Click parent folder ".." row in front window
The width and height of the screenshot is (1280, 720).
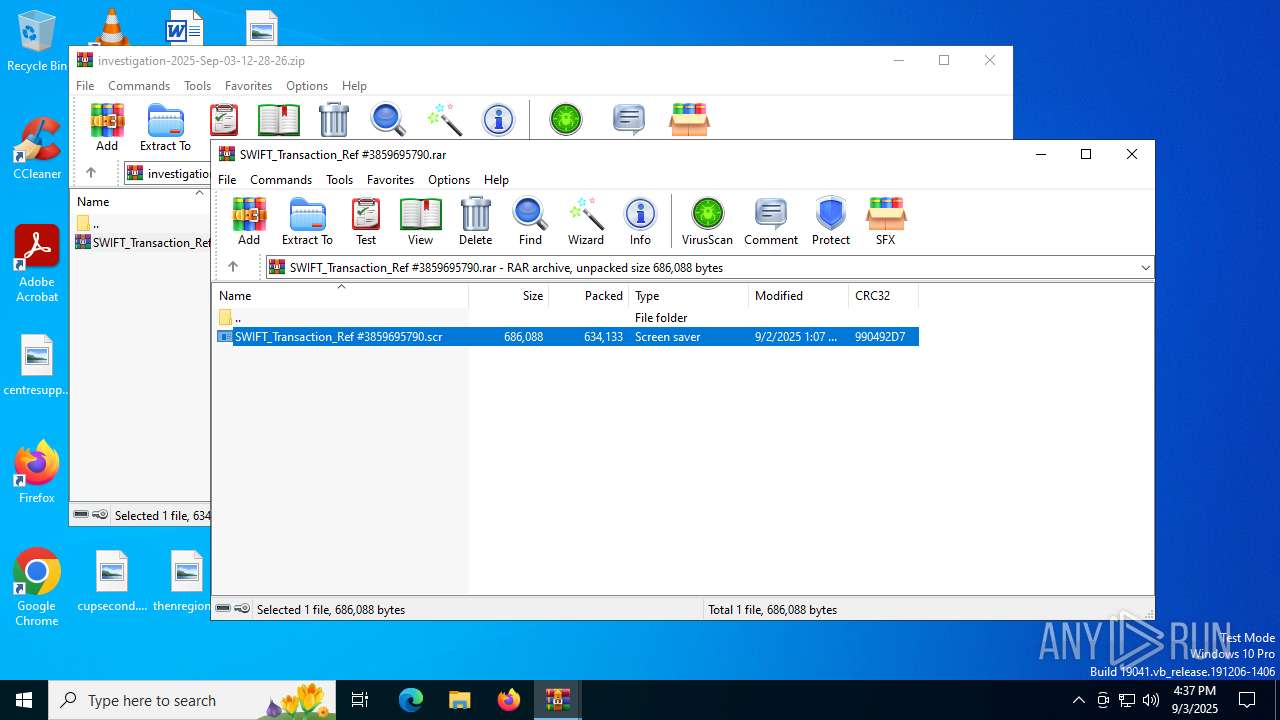tap(567, 318)
